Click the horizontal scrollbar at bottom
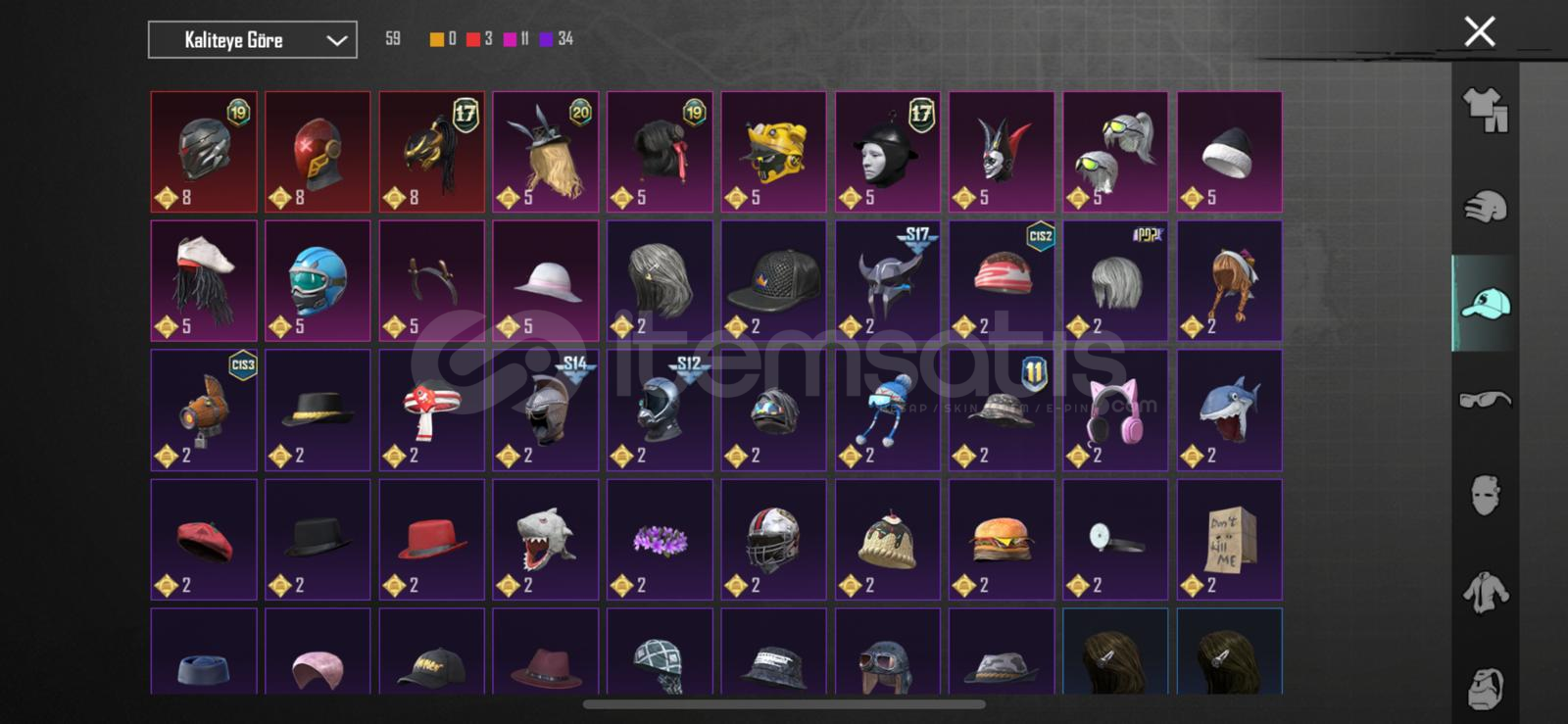Viewport: 1568px width, 724px height. (x=784, y=704)
